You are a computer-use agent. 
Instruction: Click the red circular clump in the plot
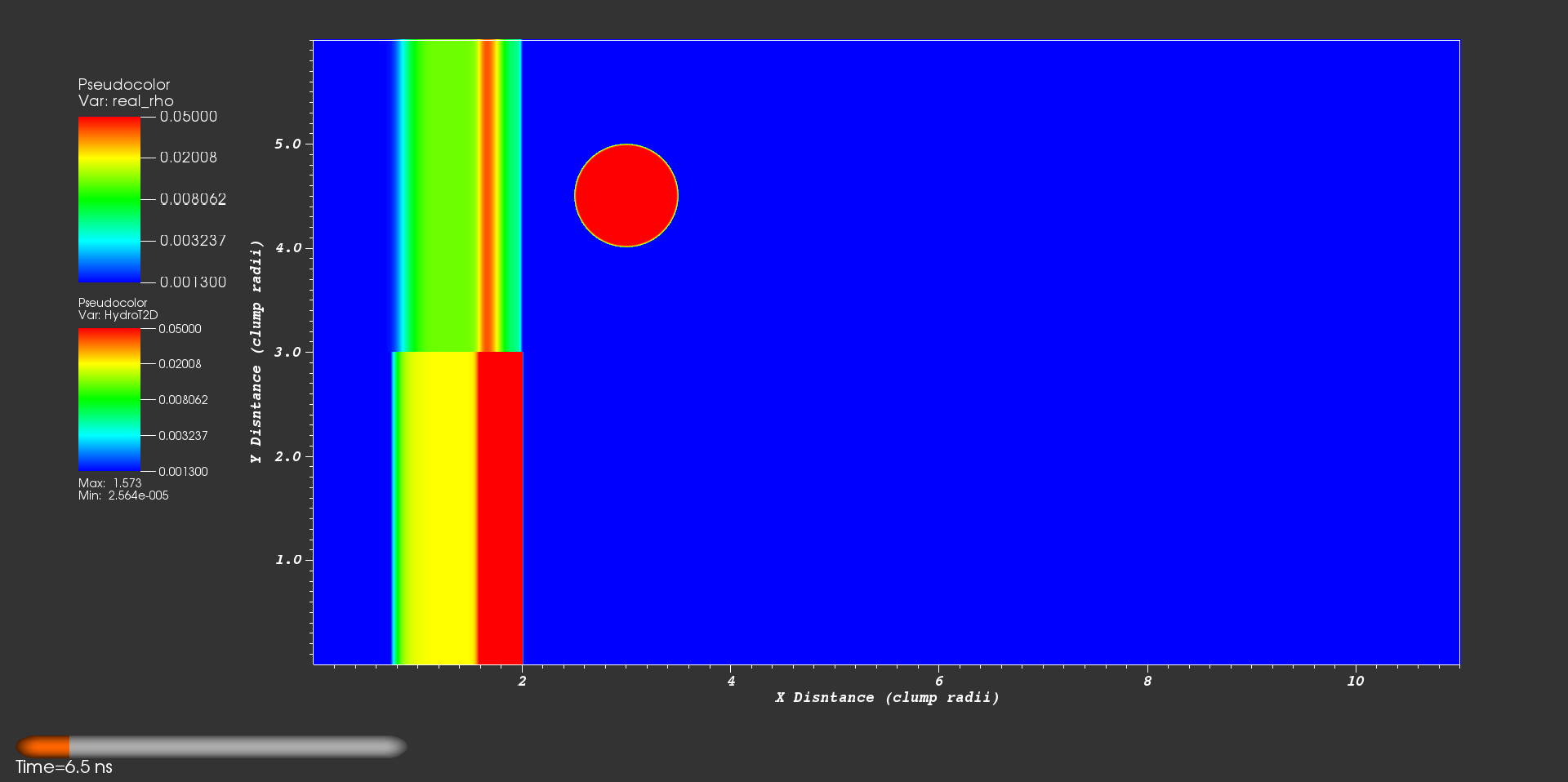point(626,196)
